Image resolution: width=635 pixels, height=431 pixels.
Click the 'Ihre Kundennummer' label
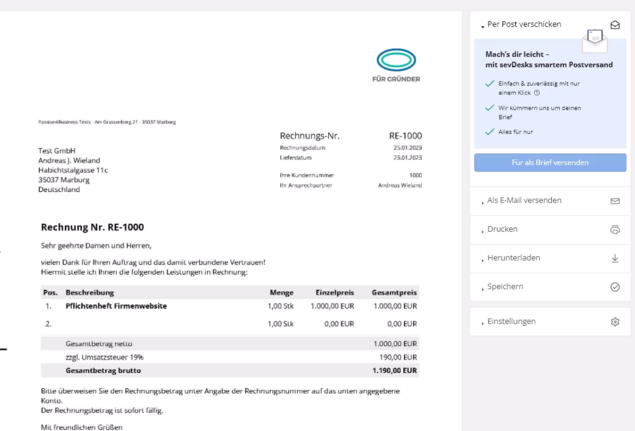click(307, 175)
